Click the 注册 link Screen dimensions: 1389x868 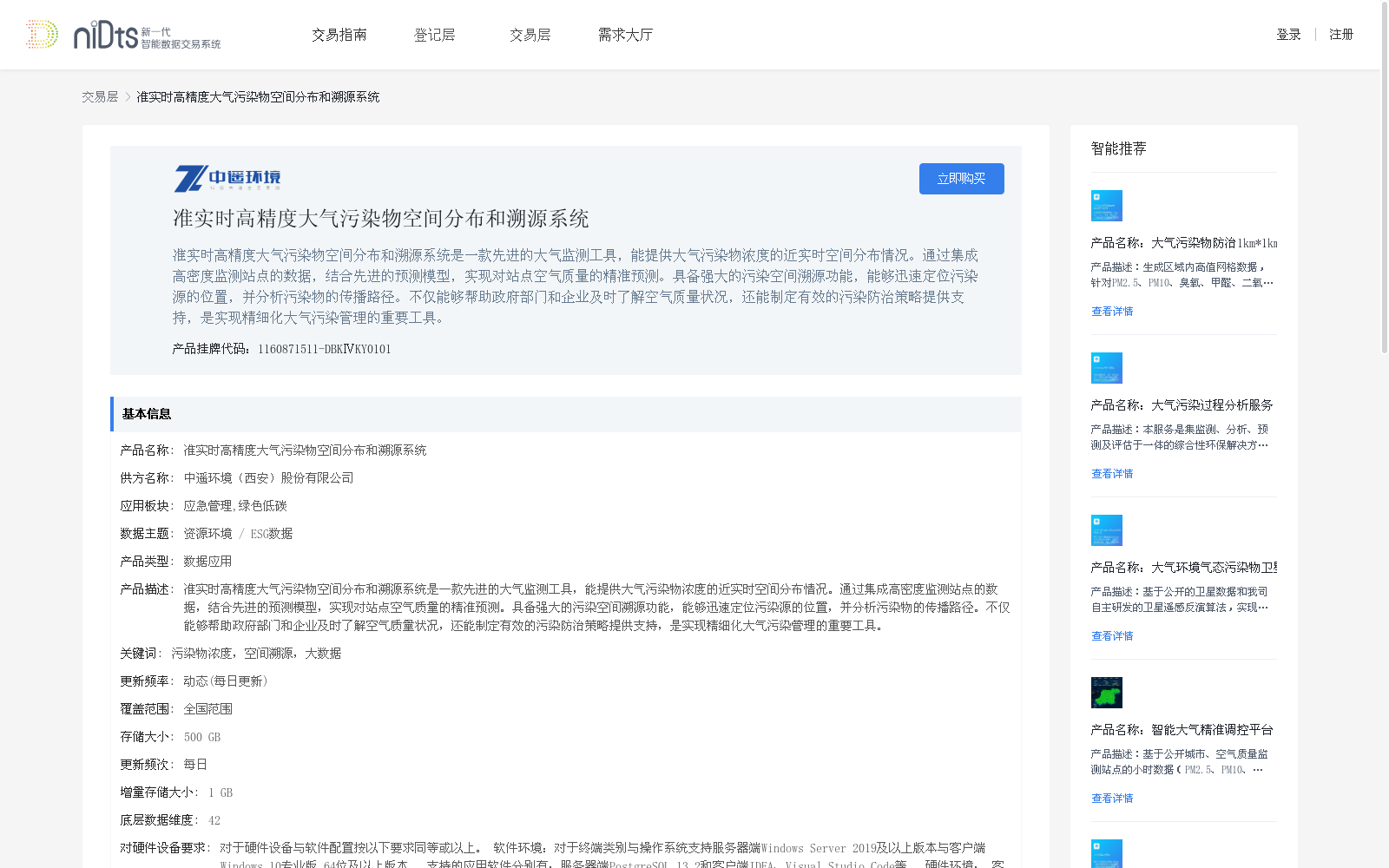coord(1341,35)
